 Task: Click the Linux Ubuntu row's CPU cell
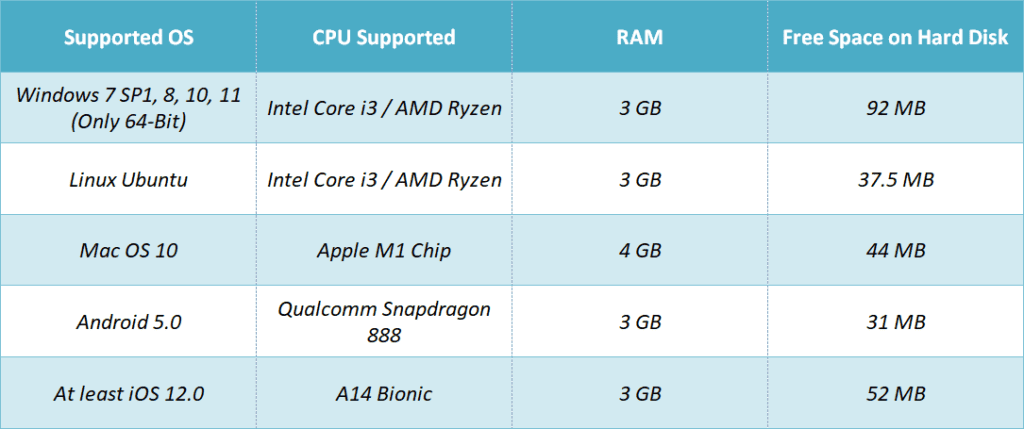pyautogui.click(x=384, y=180)
